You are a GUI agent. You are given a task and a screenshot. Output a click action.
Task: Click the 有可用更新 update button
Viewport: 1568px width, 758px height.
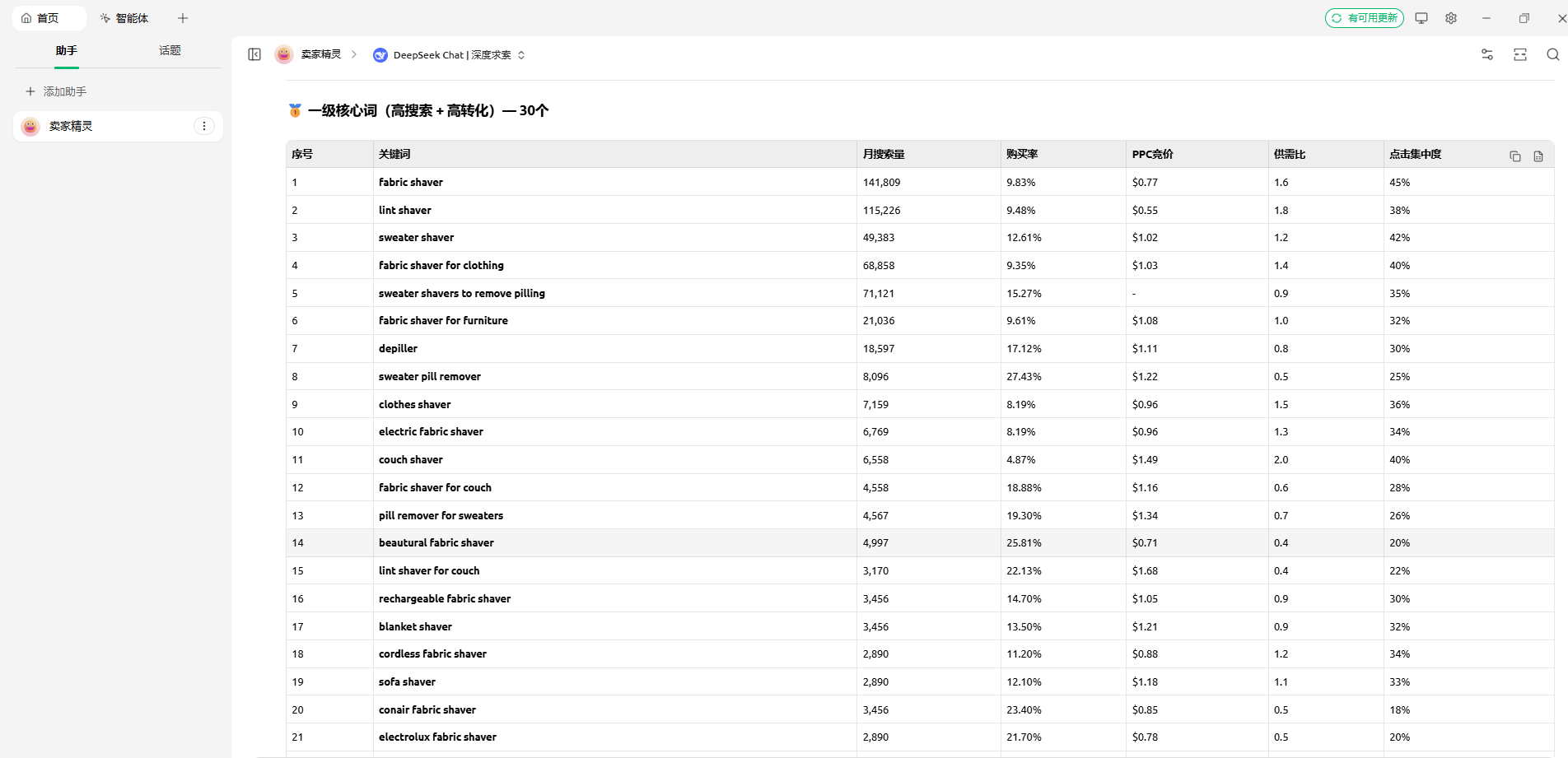(x=1364, y=18)
